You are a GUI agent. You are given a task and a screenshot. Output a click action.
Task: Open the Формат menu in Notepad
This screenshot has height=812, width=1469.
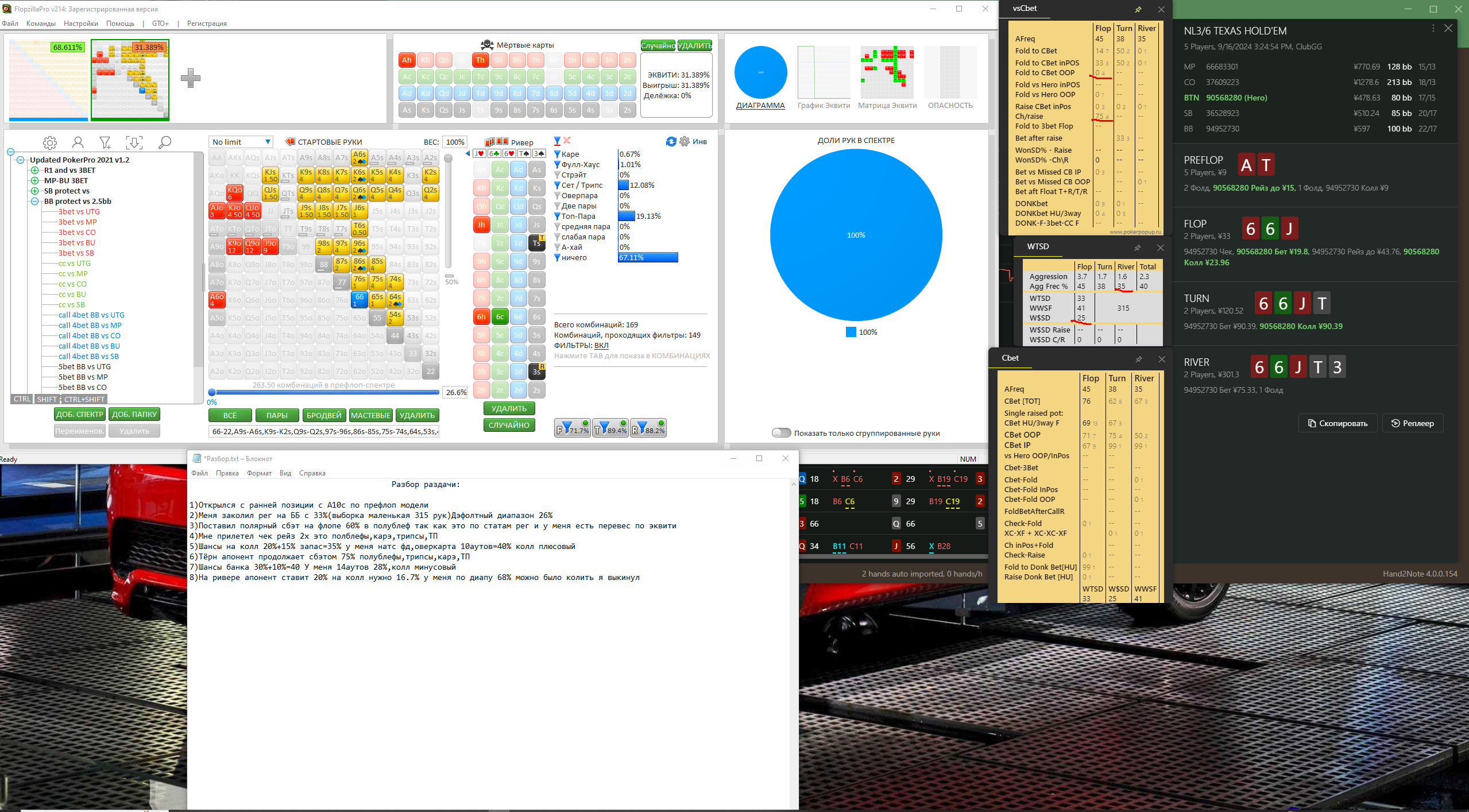click(x=259, y=473)
